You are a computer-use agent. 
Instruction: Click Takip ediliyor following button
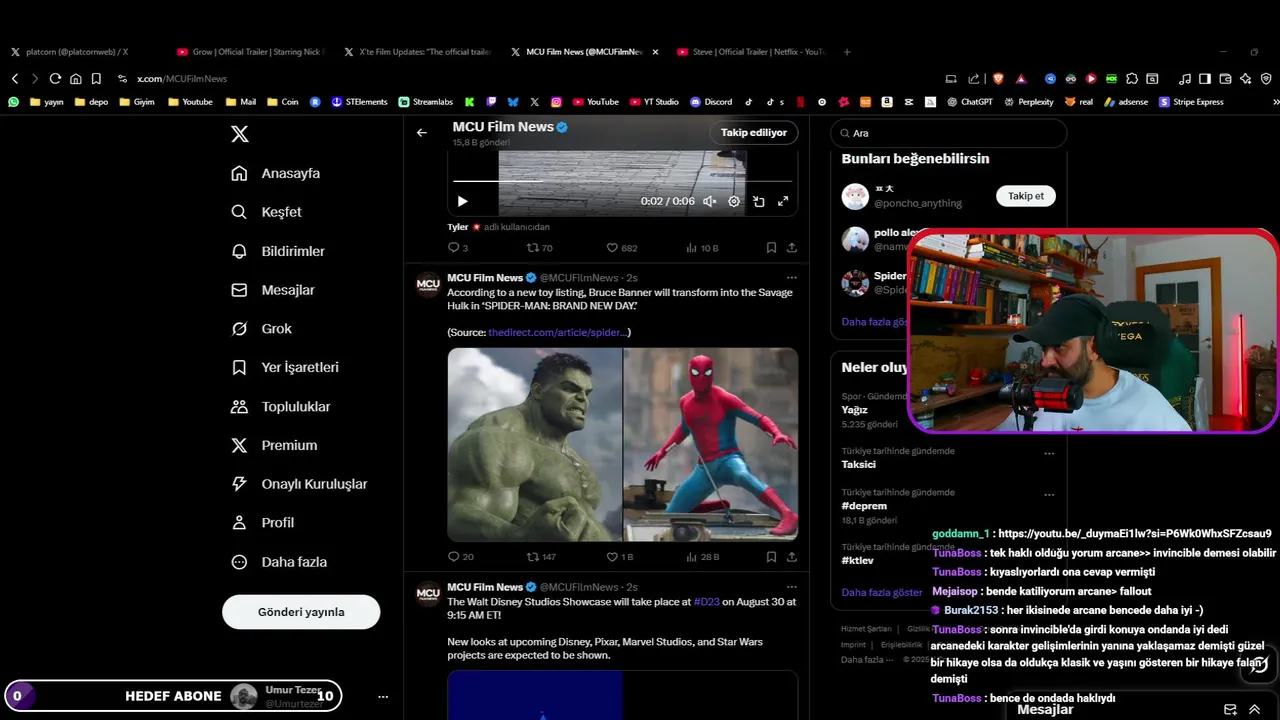pos(754,132)
